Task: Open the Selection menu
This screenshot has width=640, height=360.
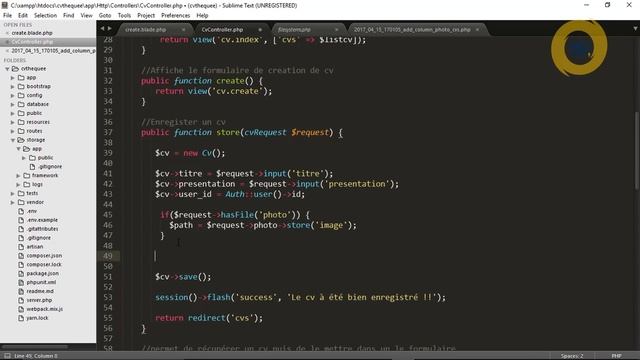Action: click(45, 16)
